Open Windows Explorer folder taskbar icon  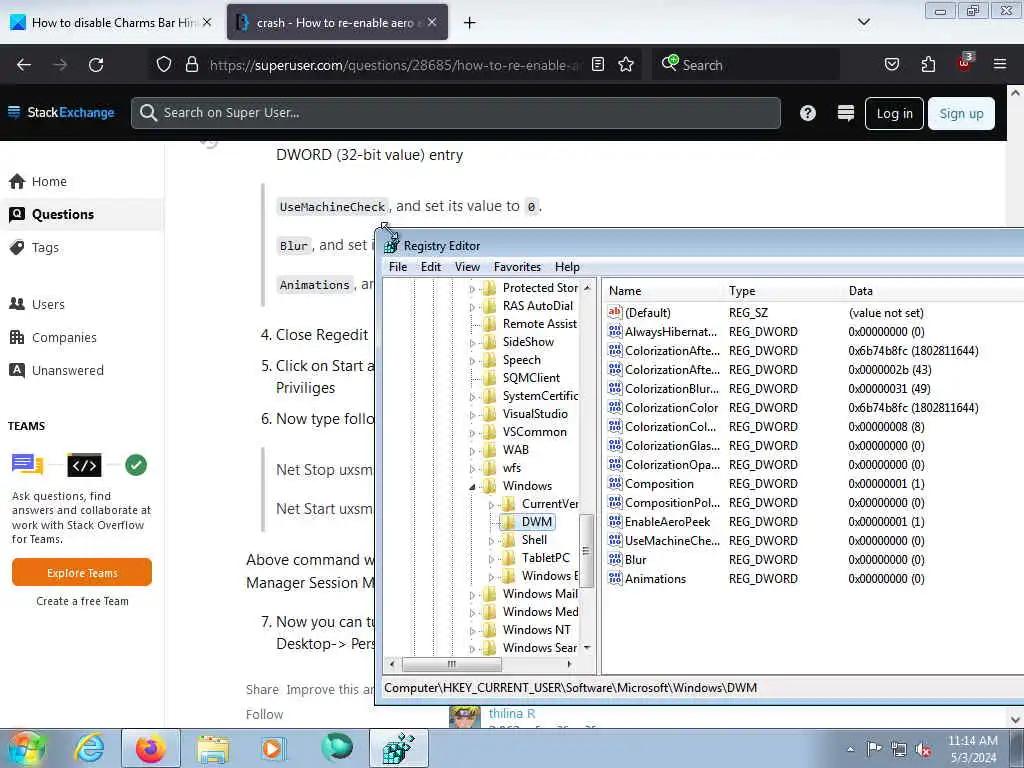(x=213, y=748)
